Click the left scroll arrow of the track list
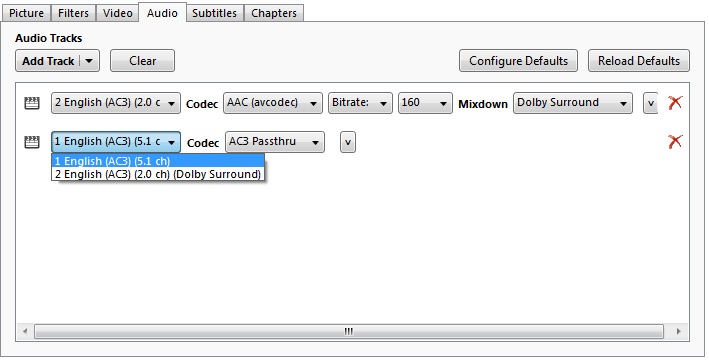The height and width of the screenshot is (360, 709). coord(25,331)
